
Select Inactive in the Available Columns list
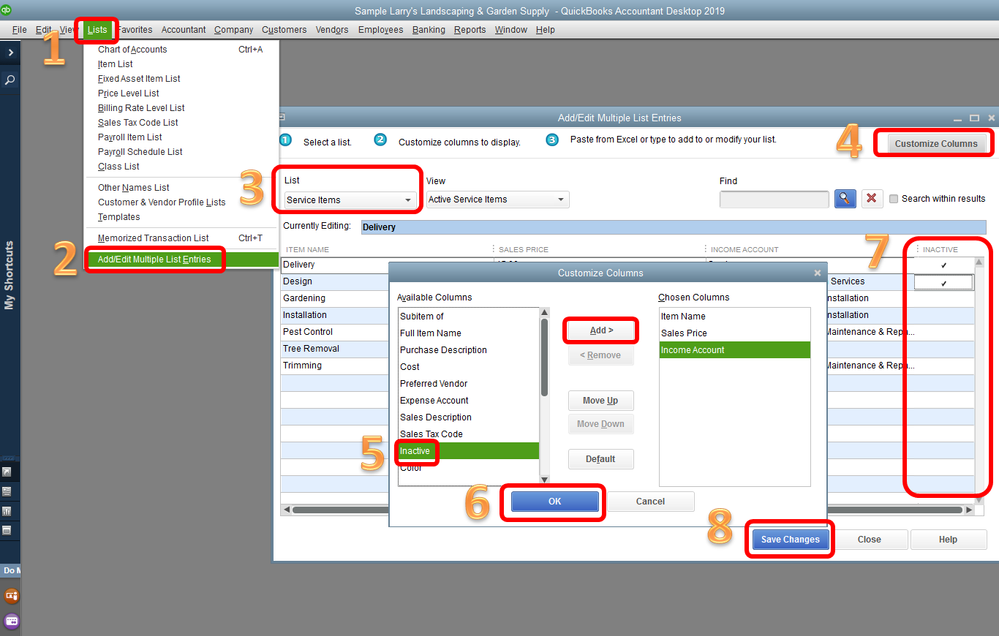468,451
